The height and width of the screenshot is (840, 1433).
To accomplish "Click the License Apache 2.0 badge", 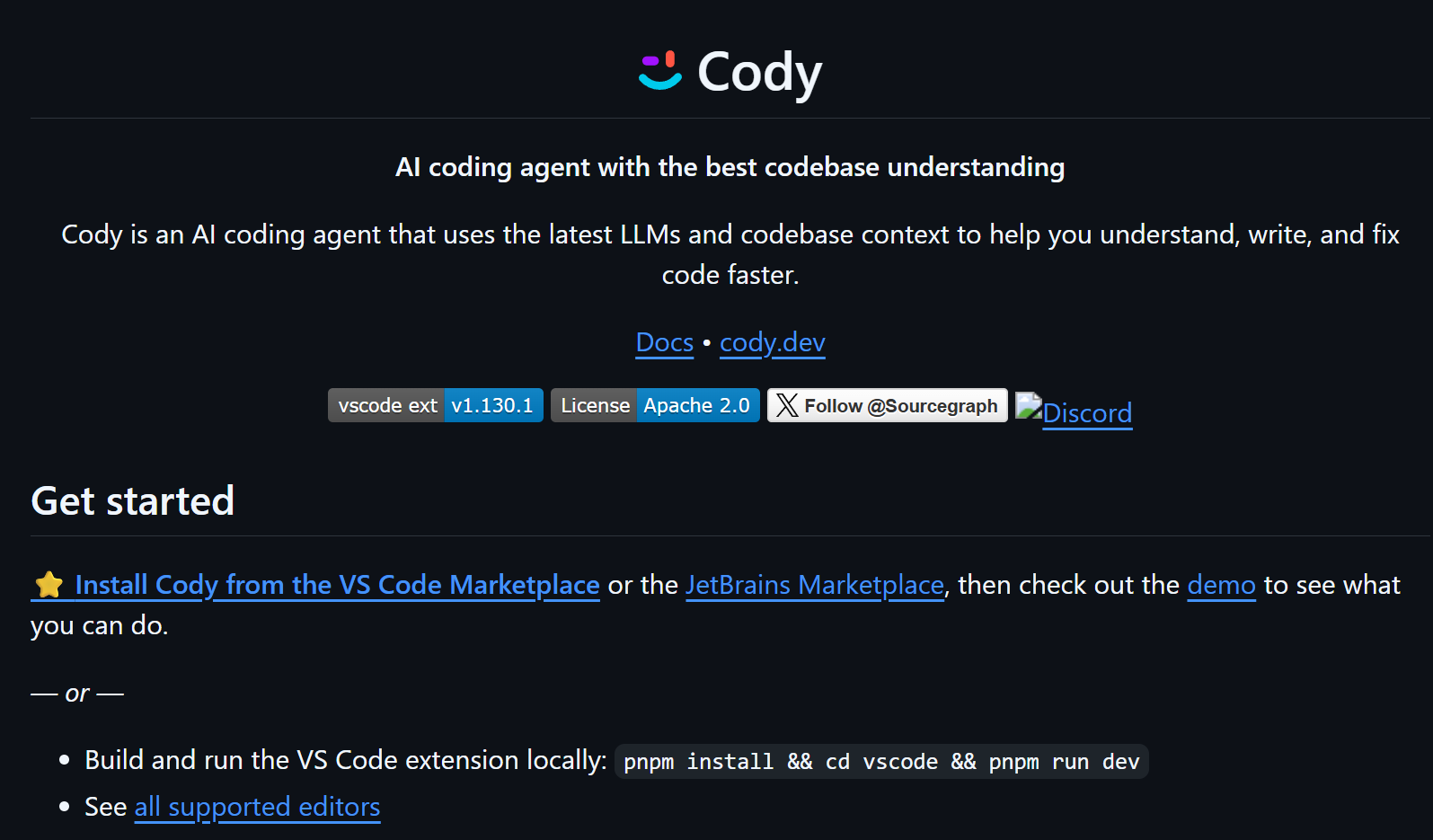I will click(655, 405).
